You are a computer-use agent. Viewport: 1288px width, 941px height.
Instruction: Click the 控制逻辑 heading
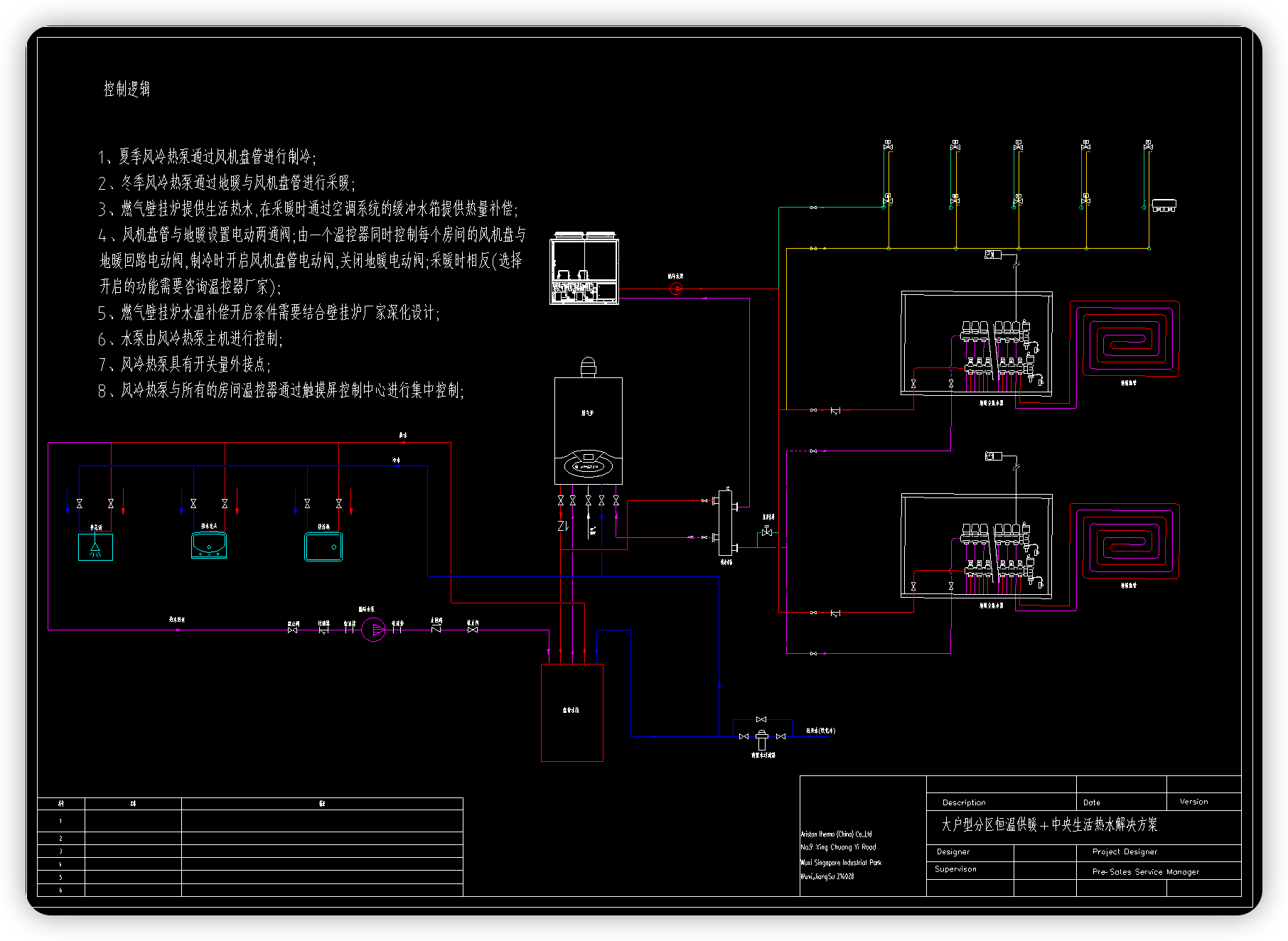(127, 89)
